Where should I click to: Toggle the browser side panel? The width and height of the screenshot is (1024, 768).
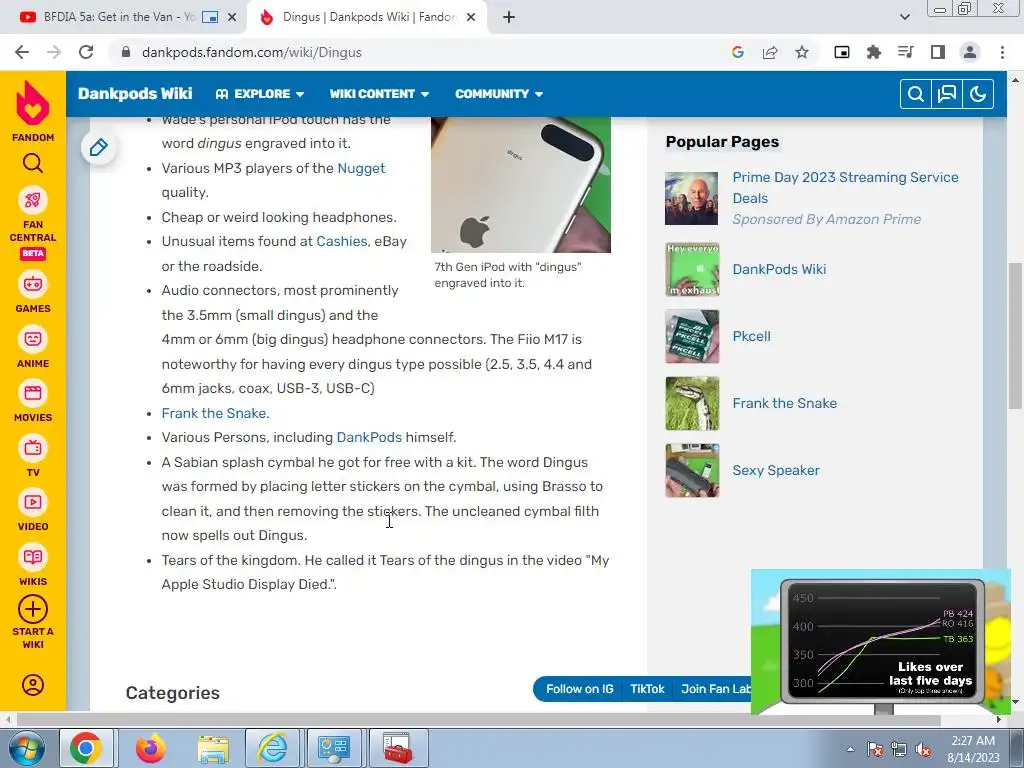point(938,52)
